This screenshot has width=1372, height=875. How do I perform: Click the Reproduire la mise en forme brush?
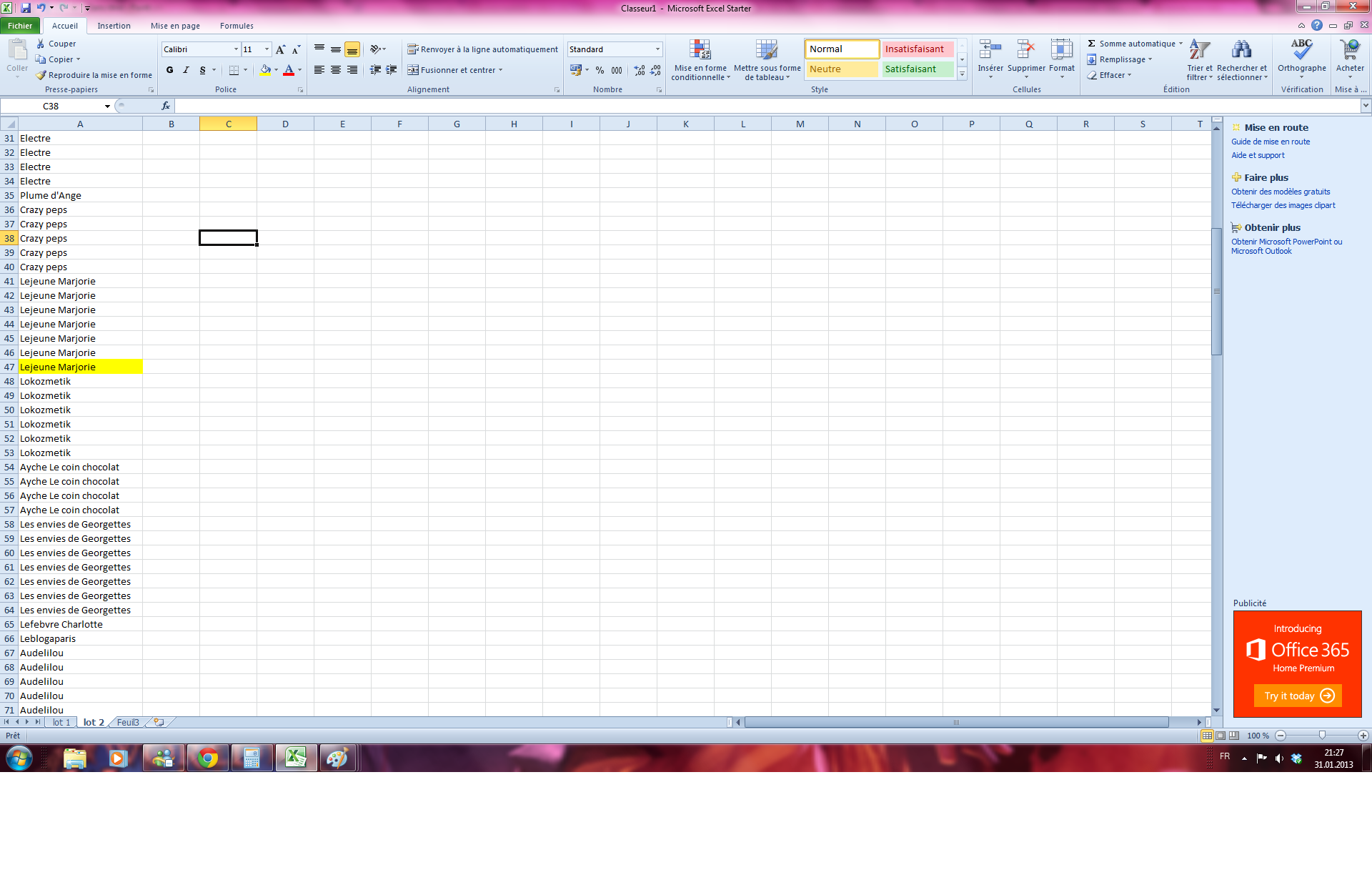click(x=41, y=75)
